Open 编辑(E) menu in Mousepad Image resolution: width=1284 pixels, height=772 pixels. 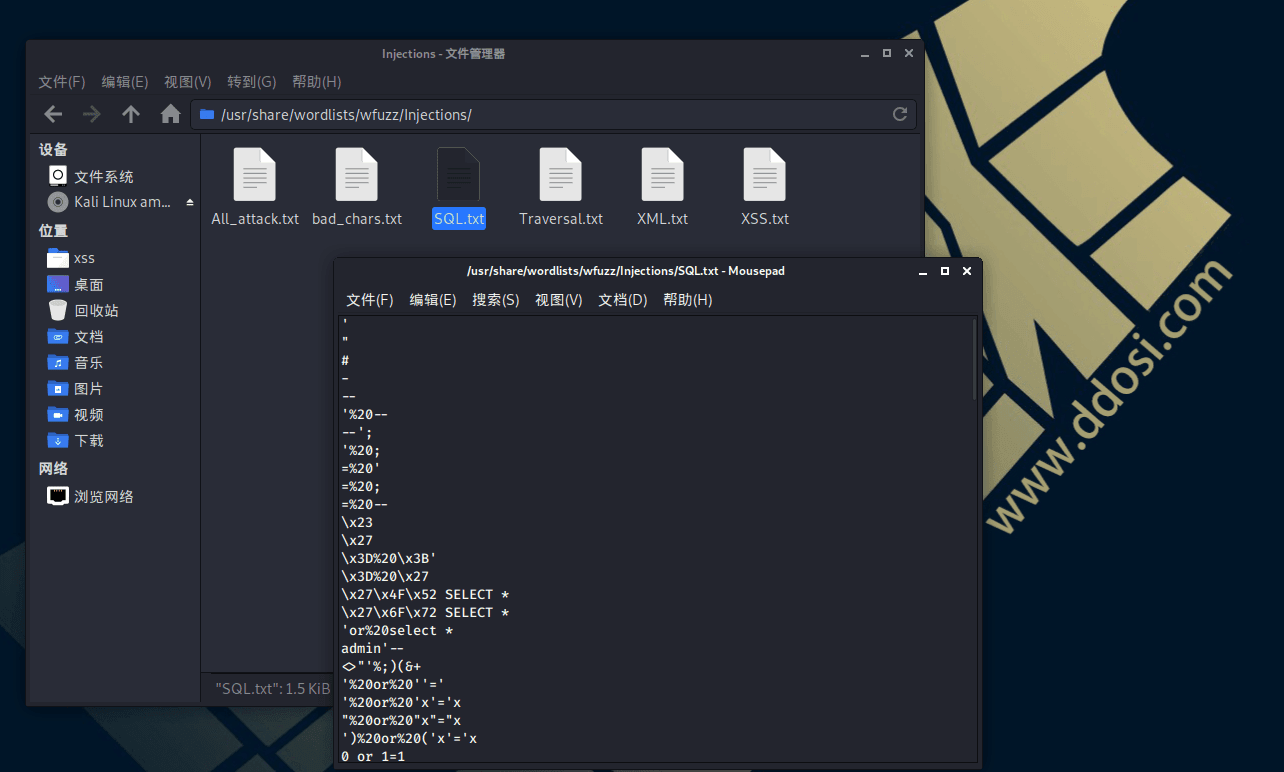pyautogui.click(x=433, y=300)
